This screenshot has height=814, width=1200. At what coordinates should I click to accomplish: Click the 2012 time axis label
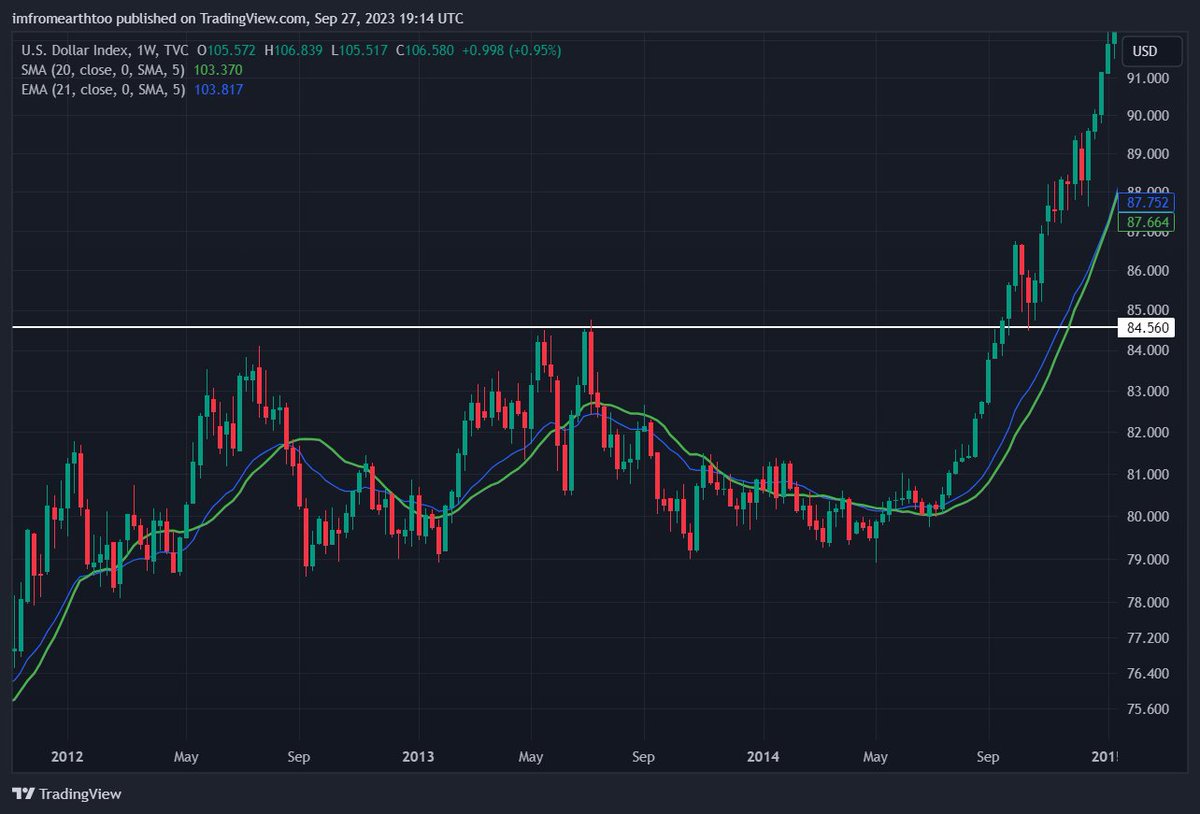coord(67,757)
